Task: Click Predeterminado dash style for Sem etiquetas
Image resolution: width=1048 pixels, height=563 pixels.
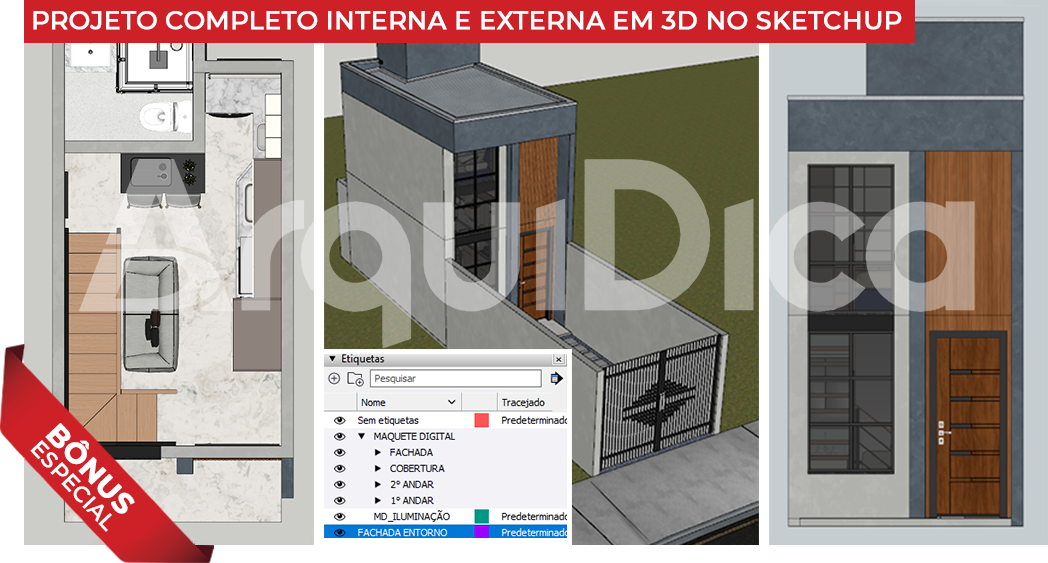Action: click(x=533, y=421)
